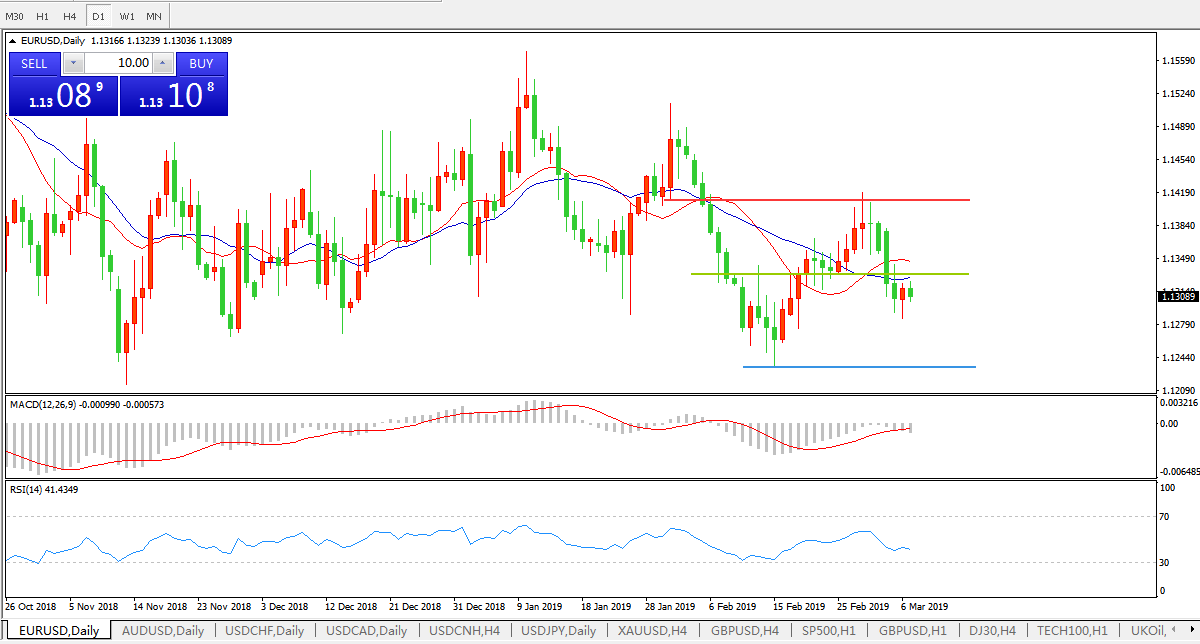1200x644 pixels.
Task: Open the SP500,H1 chart tab
Action: [829, 631]
